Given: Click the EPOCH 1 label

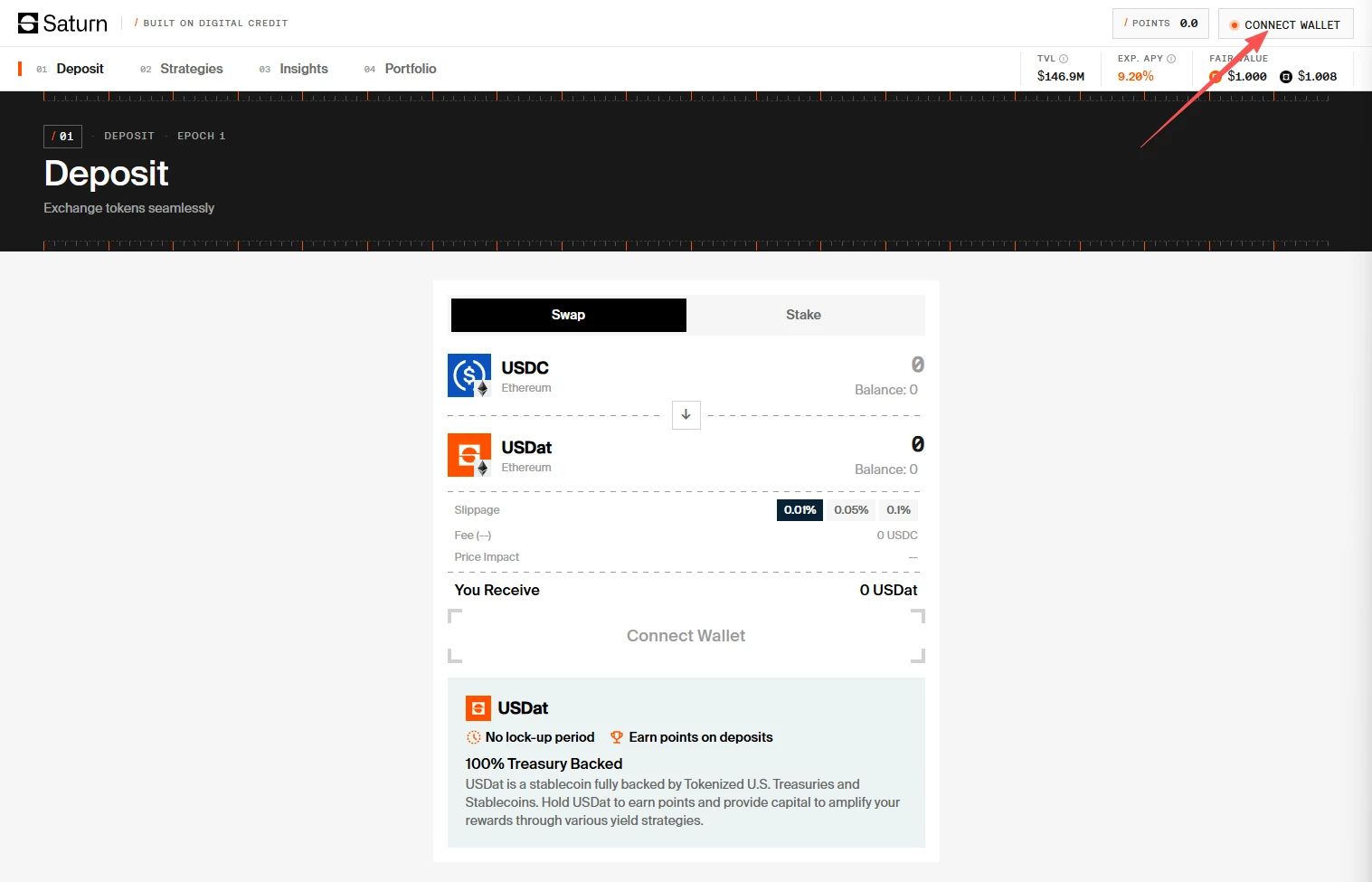Looking at the screenshot, I should tap(202, 136).
